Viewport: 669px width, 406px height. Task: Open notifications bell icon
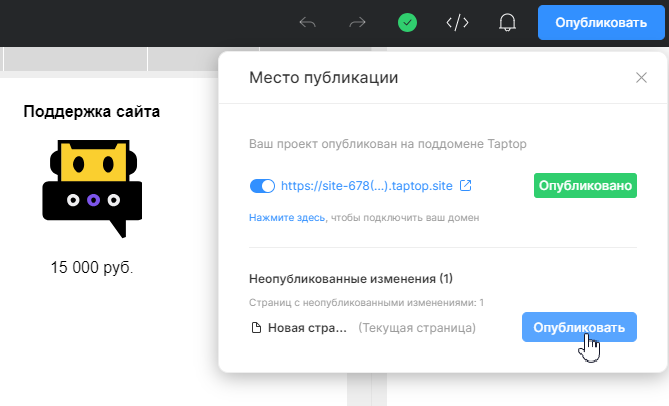click(507, 23)
